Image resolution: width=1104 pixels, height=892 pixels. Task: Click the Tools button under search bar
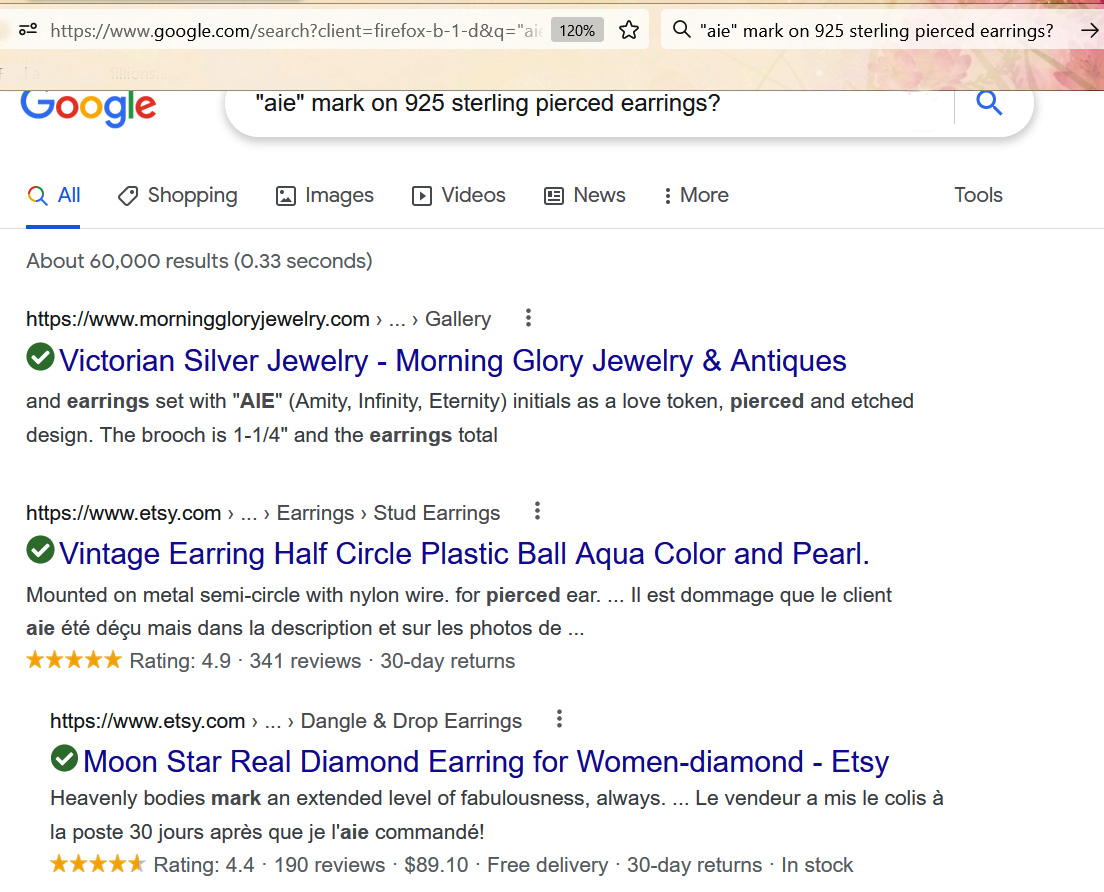977,195
